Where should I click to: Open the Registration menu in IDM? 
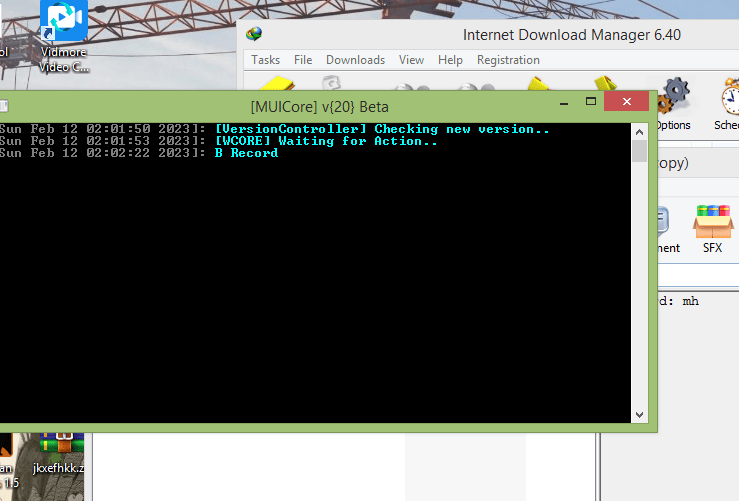coord(508,60)
